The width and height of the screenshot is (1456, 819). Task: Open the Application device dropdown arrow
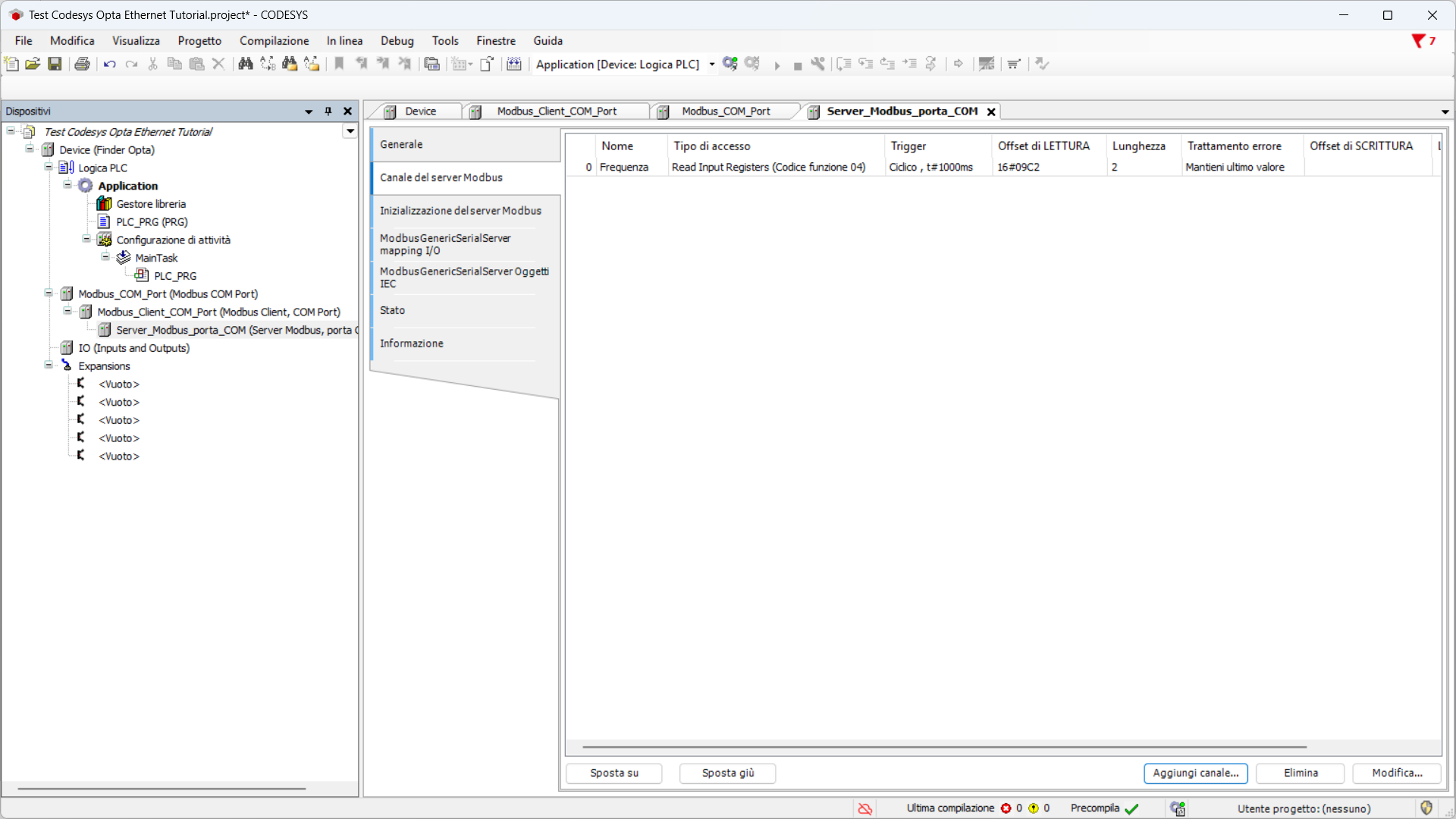[x=711, y=64]
